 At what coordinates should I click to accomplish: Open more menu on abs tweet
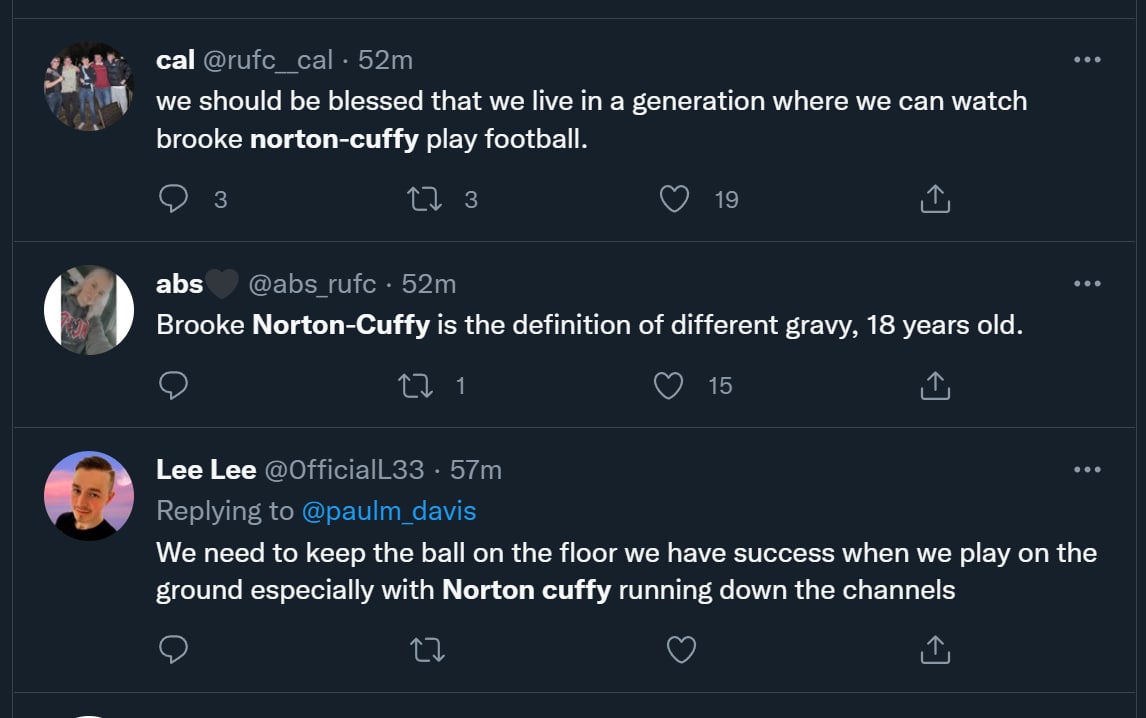pos(1086,284)
